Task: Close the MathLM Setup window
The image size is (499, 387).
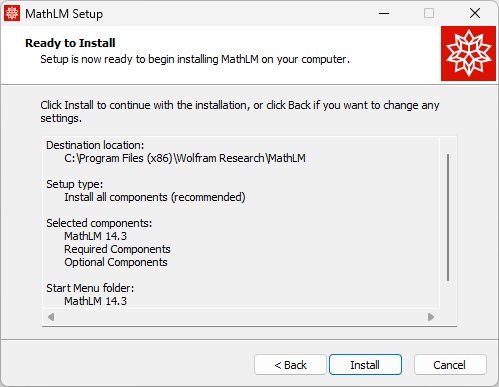Action: [x=475, y=13]
